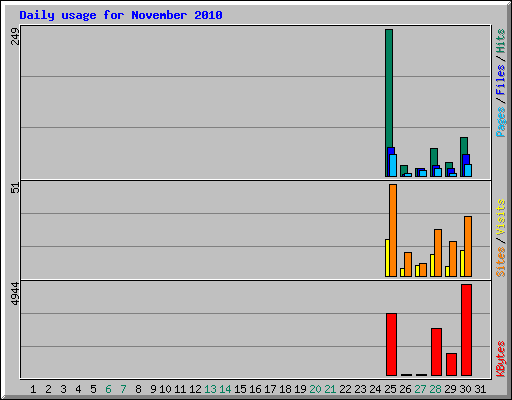Select the red KBytes bar for day 25

391,344
